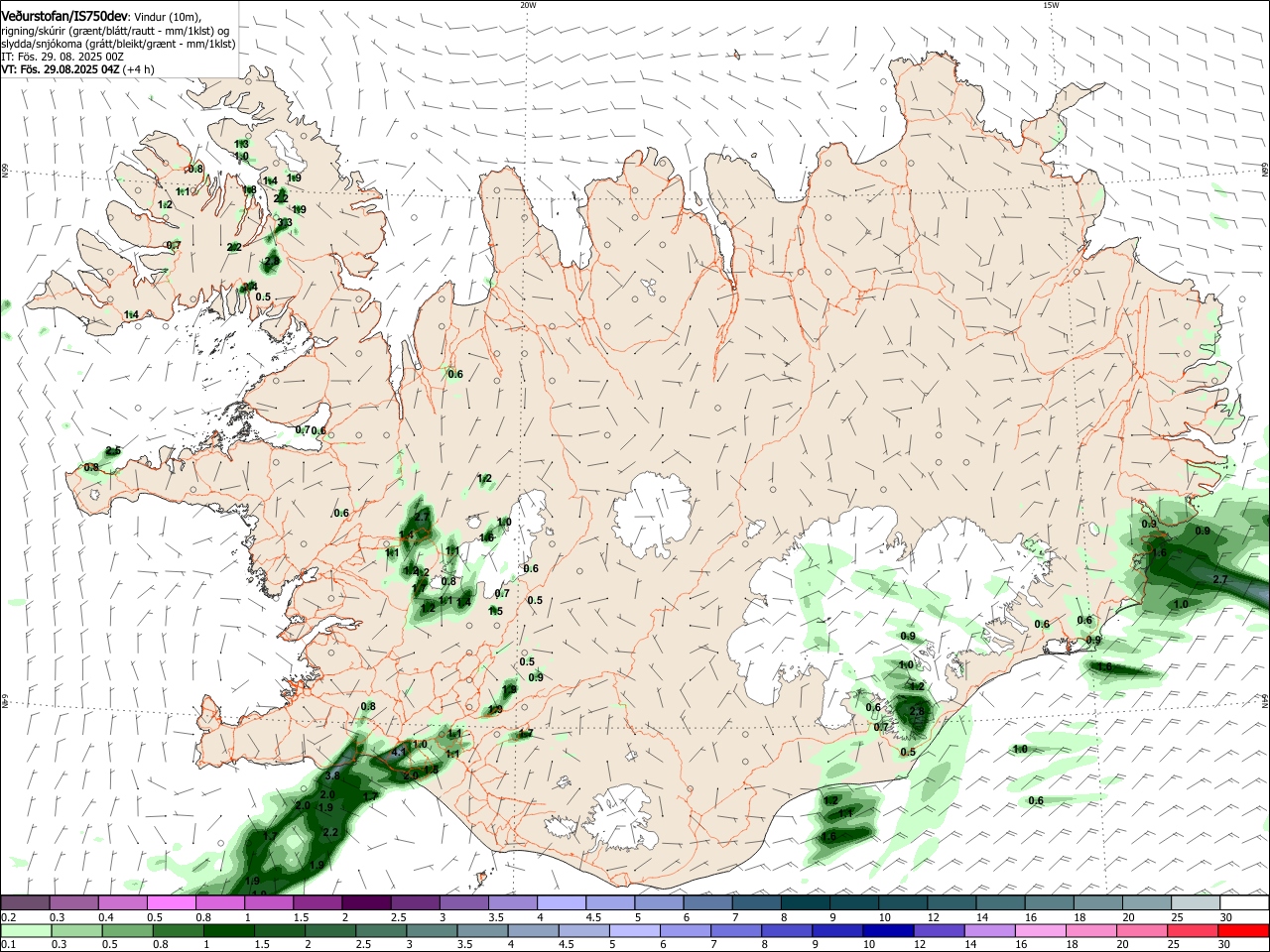
Task: Pick the light pink swatch starting at 16 in the lower legend row
Action: (x=1042, y=930)
